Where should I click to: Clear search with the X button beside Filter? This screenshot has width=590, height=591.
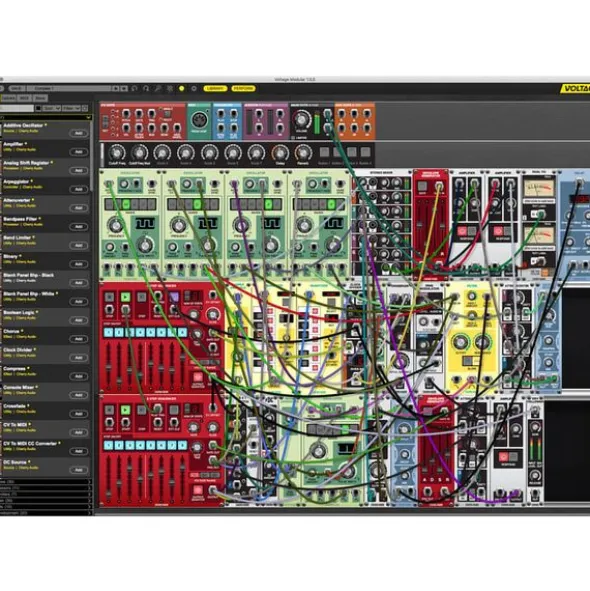(85, 109)
